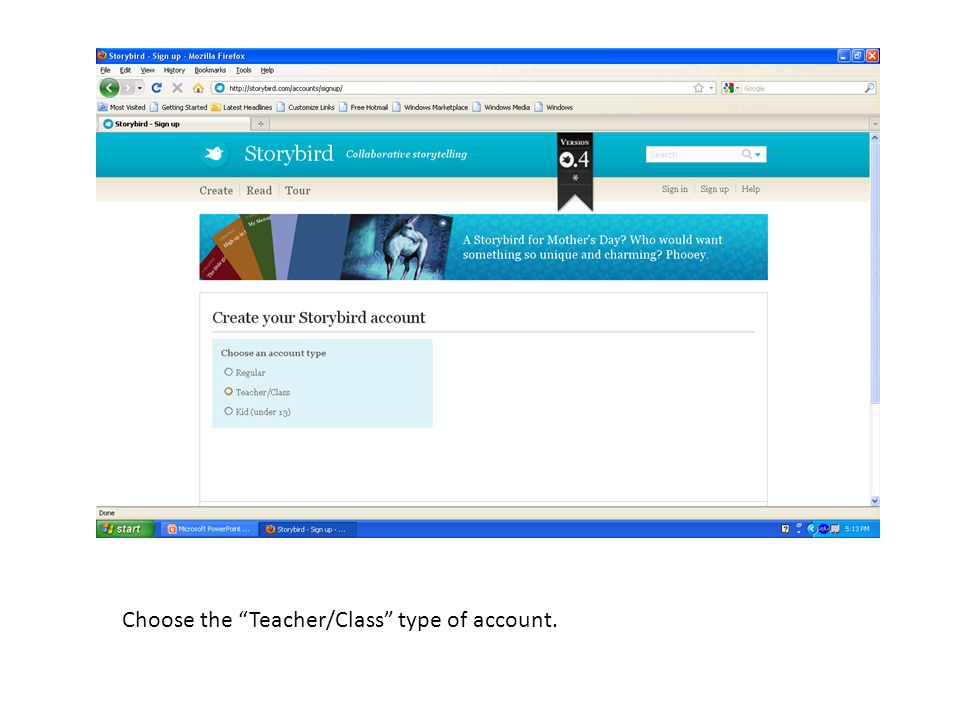The image size is (960, 720).
Task: Click the vertical scrollbar thumb
Action: coord(875,273)
